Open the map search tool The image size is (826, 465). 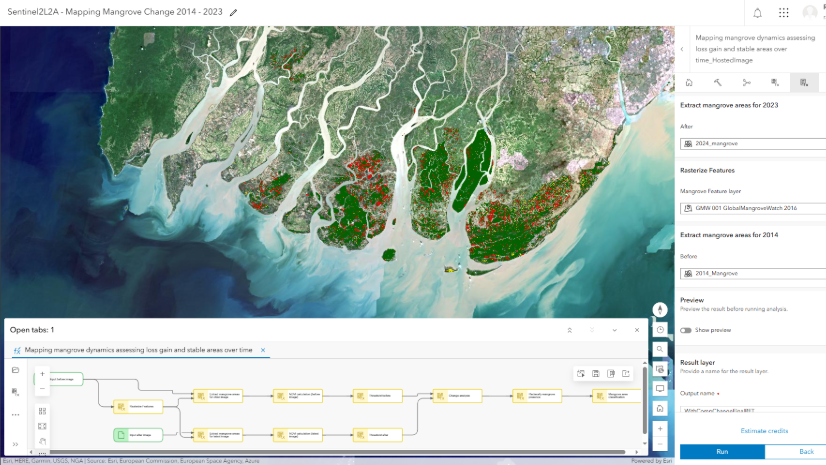click(x=660, y=349)
